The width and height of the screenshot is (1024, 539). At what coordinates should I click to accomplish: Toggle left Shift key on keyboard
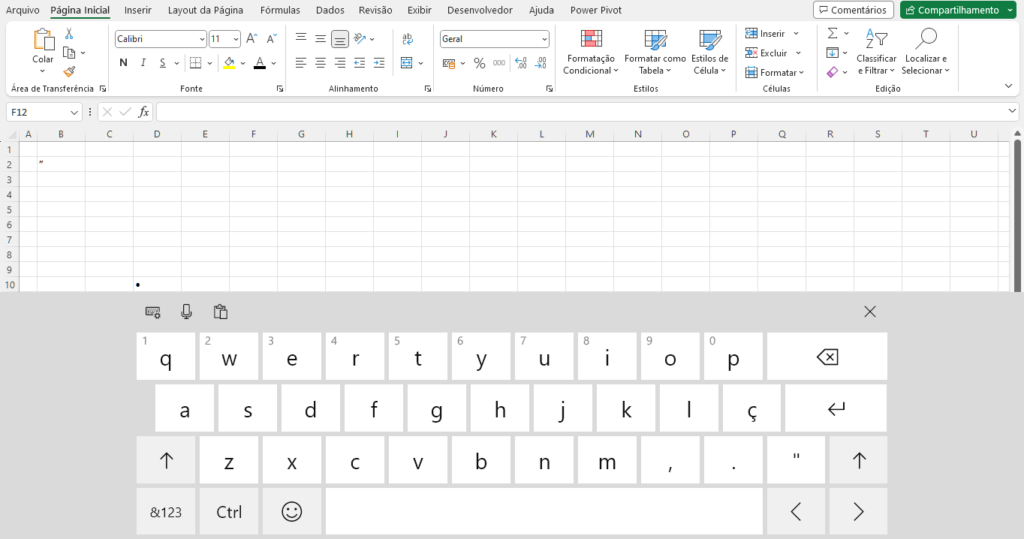[166, 461]
